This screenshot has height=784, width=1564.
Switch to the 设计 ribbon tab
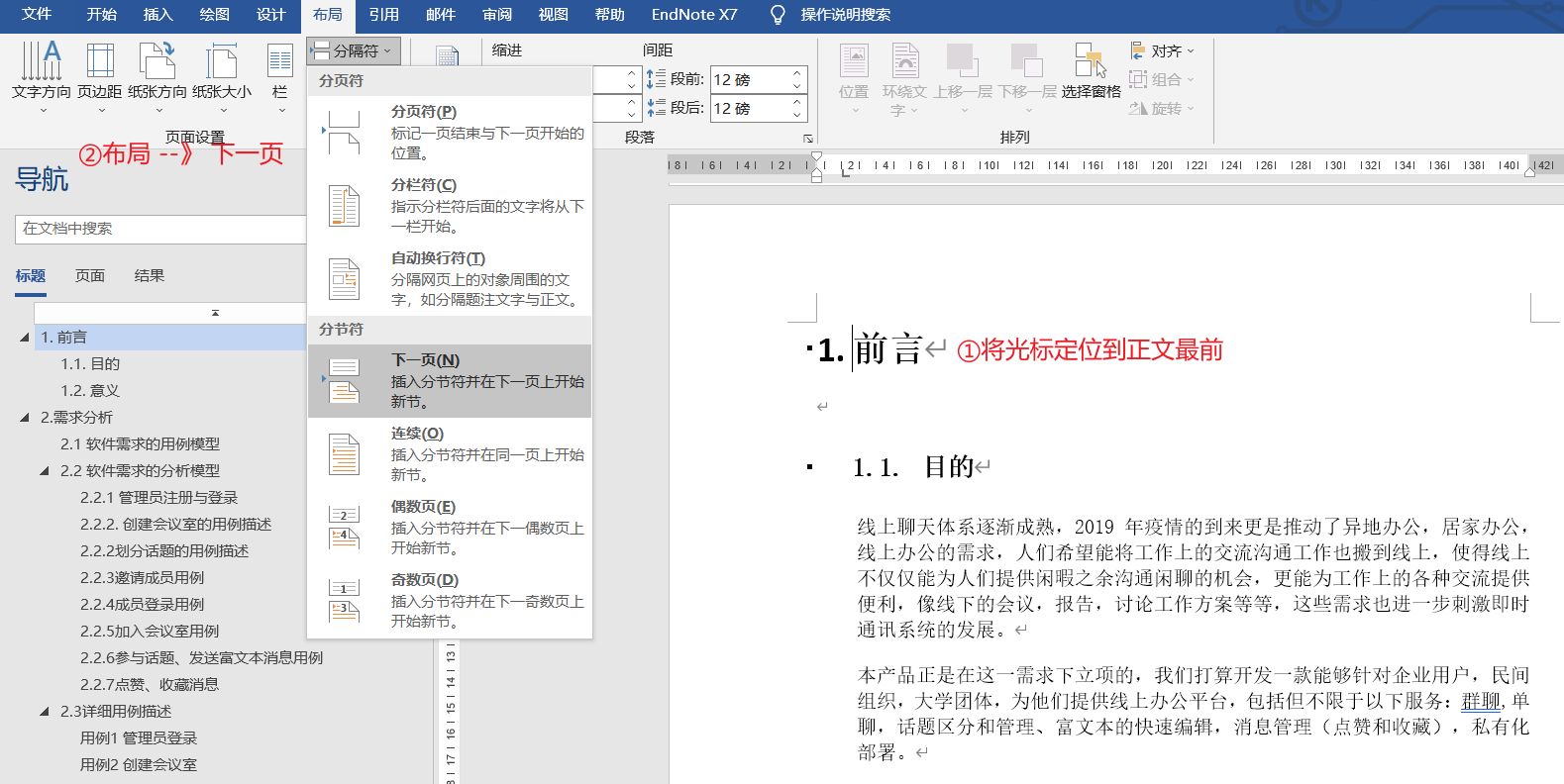pyautogui.click(x=270, y=15)
